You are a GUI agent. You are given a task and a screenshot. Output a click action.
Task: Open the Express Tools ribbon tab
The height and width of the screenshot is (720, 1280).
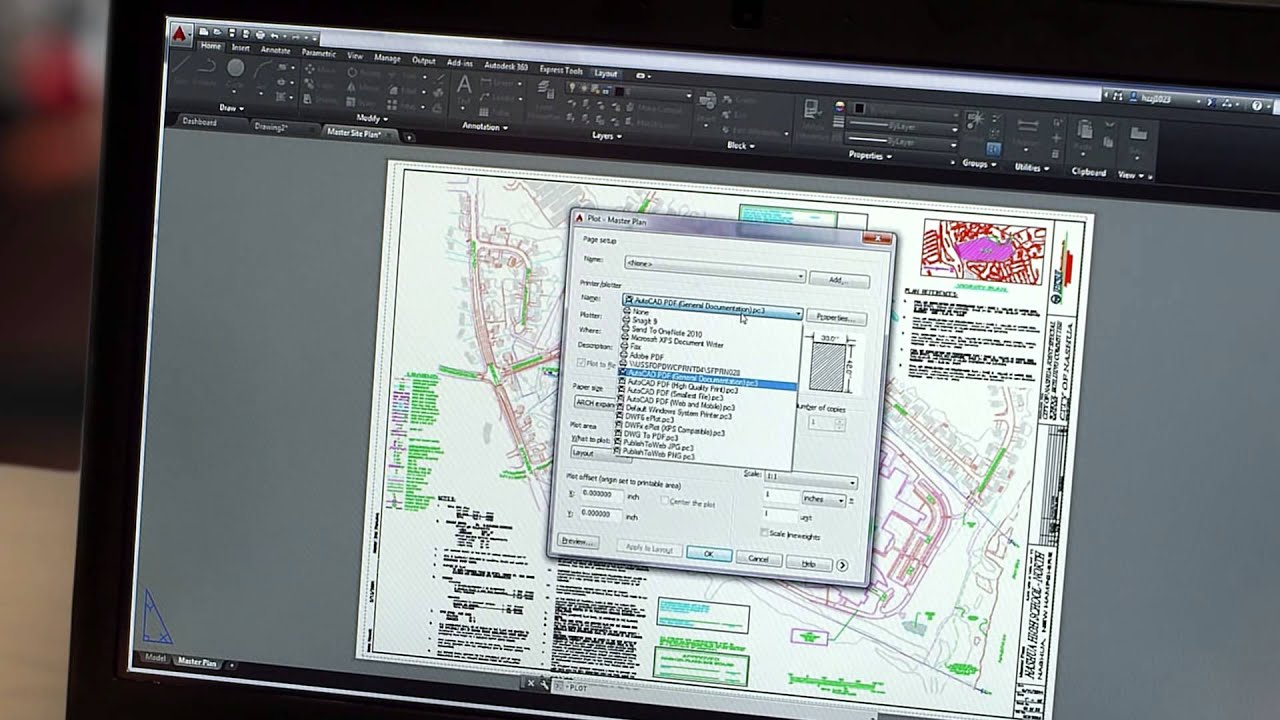click(561, 70)
